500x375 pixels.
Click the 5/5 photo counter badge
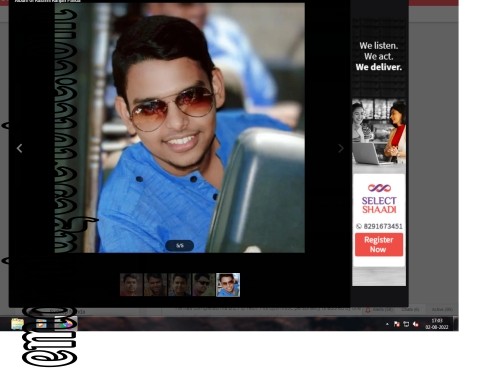180,246
